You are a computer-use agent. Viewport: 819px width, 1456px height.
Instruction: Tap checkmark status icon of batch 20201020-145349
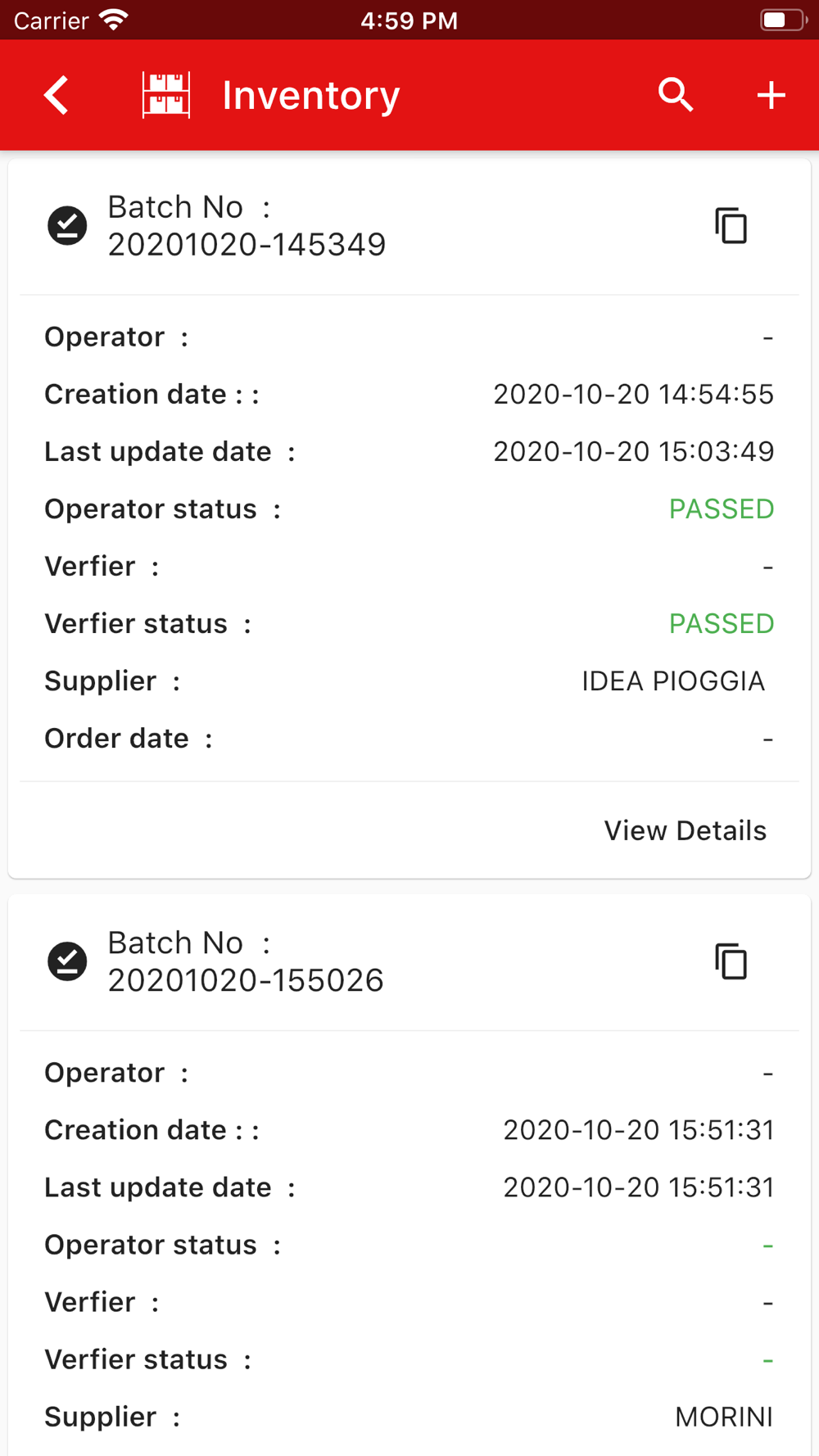[x=67, y=225]
